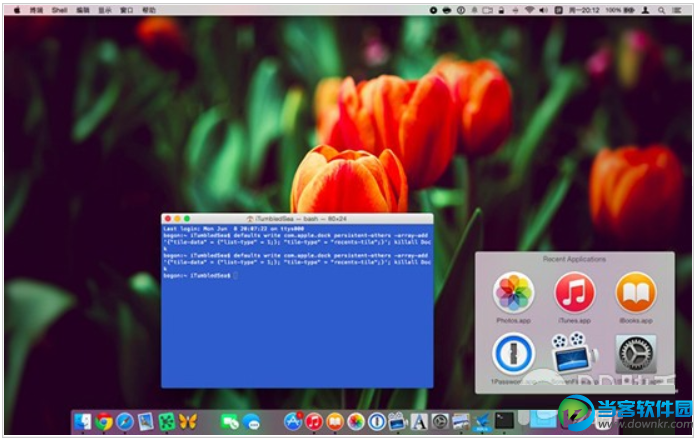Open the 窗口 menu in menu bar

127,9
